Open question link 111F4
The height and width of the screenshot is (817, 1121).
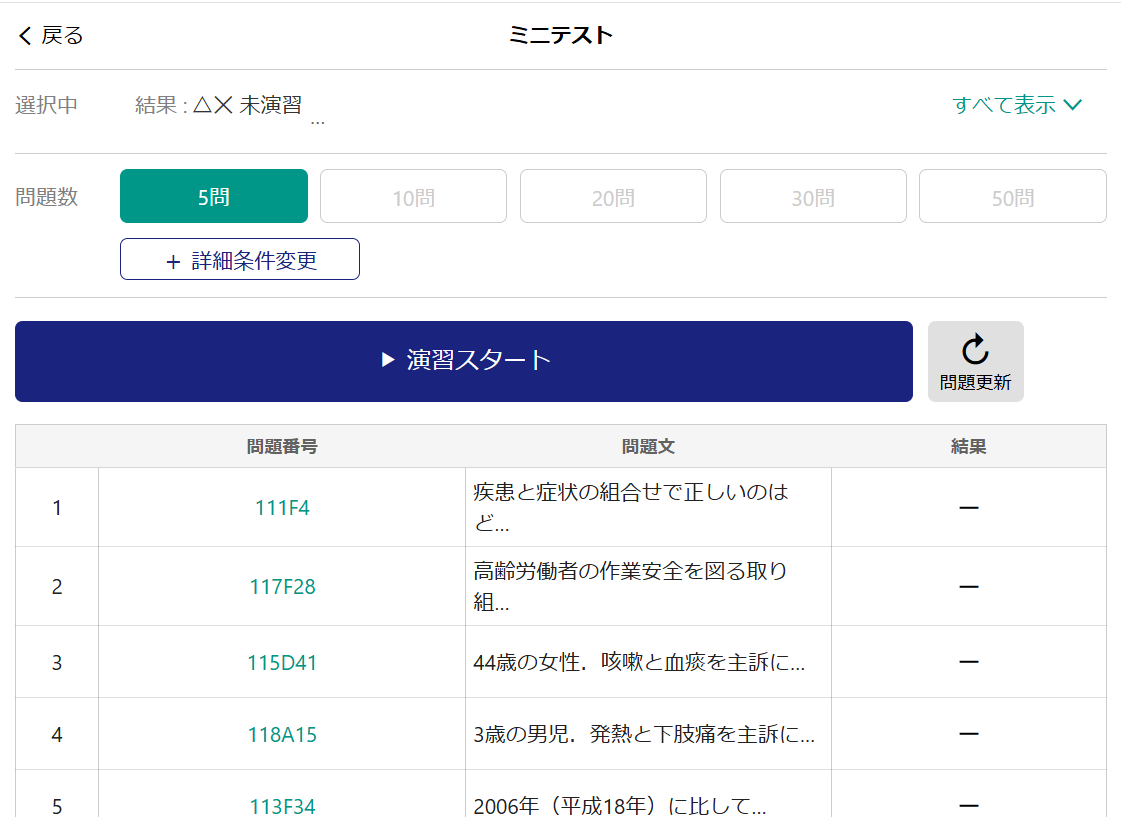(282, 508)
